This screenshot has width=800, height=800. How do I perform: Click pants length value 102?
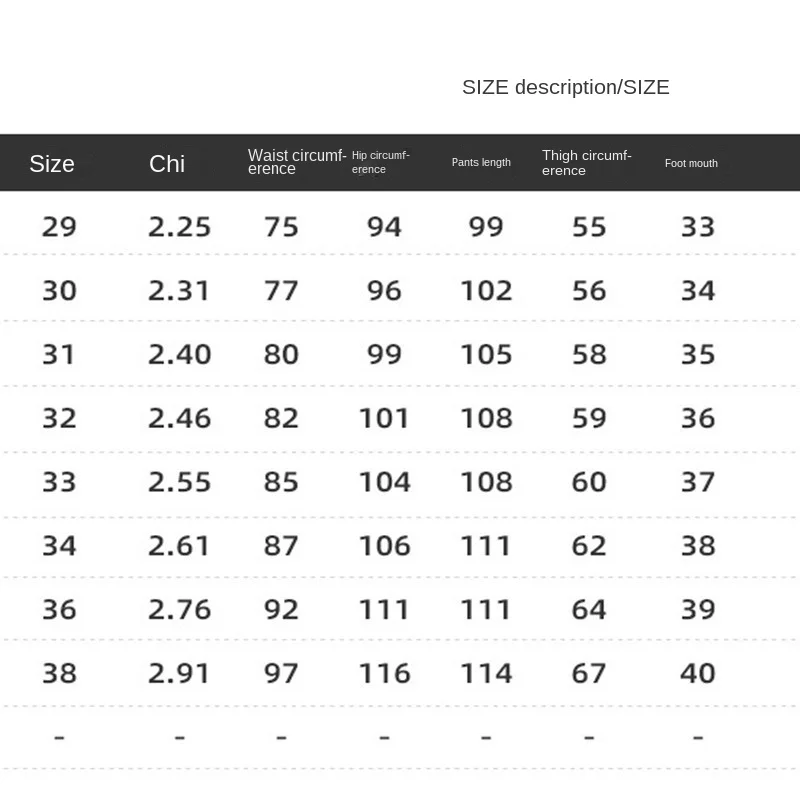(x=486, y=291)
